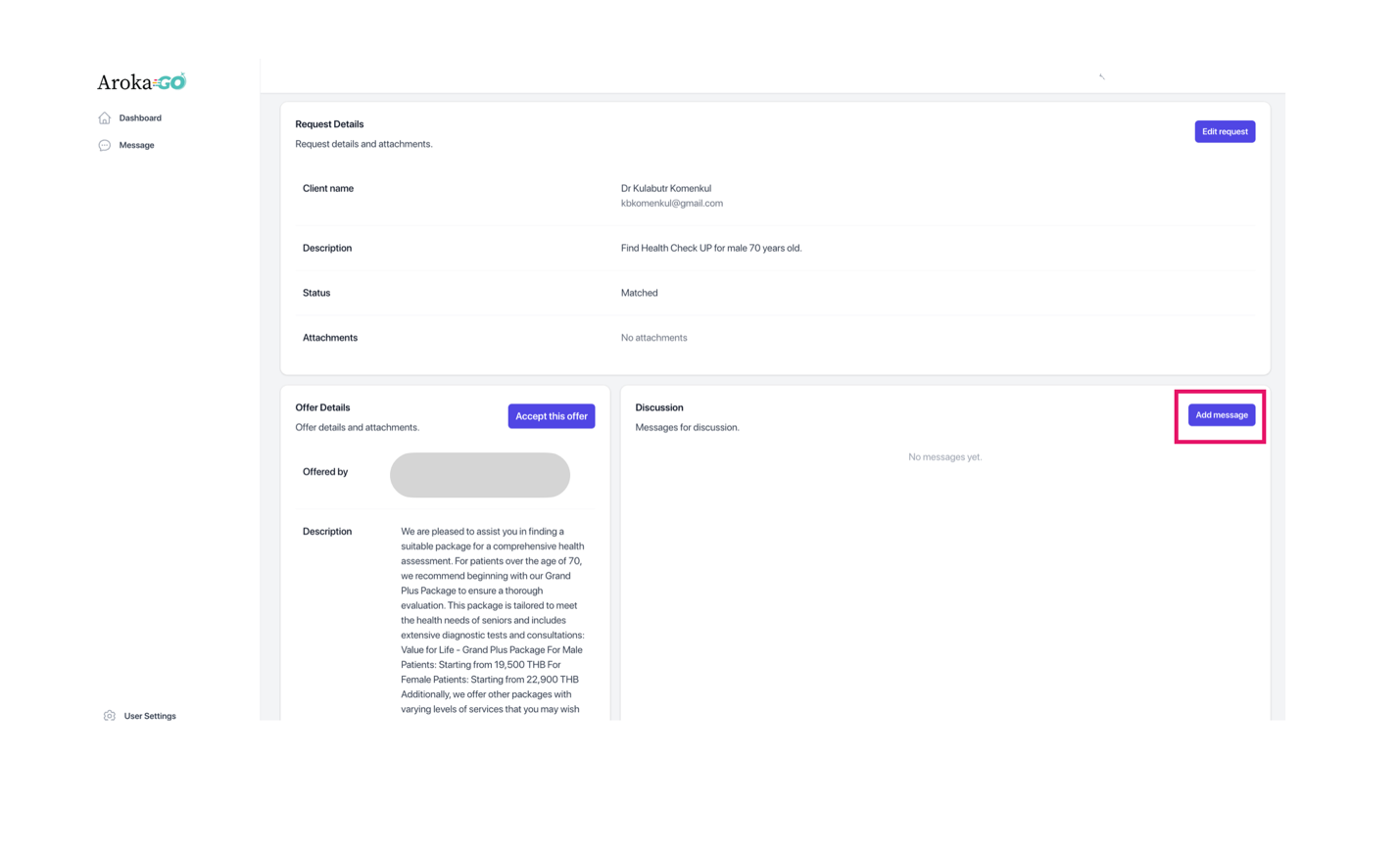Click the Request Details heading

pos(329,124)
